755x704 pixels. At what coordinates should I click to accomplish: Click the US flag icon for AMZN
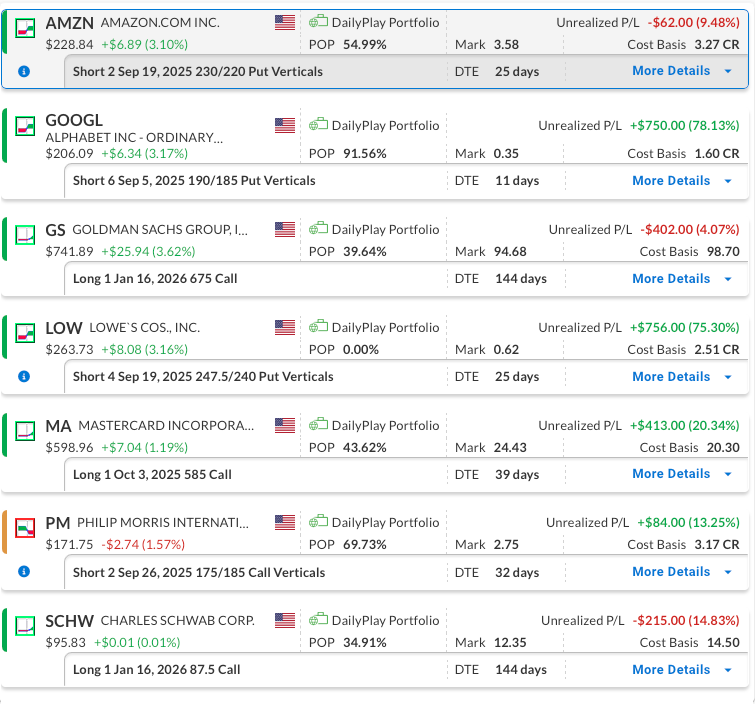[285, 23]
